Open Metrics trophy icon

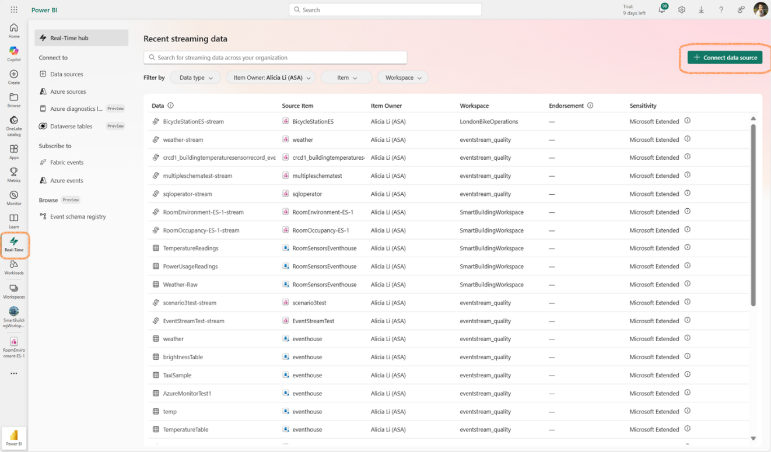click(x=14, y=175)
